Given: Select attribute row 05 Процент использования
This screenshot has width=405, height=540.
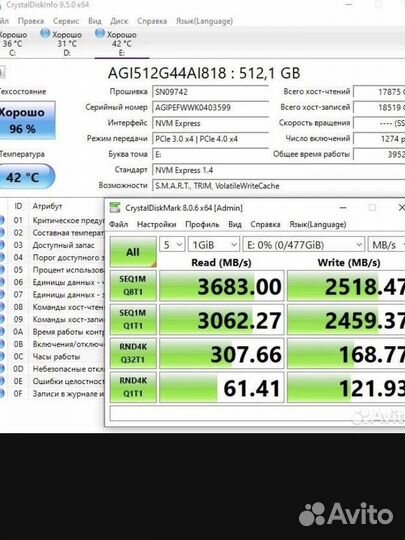Looking at the screenshot, I should coord(52,270).
